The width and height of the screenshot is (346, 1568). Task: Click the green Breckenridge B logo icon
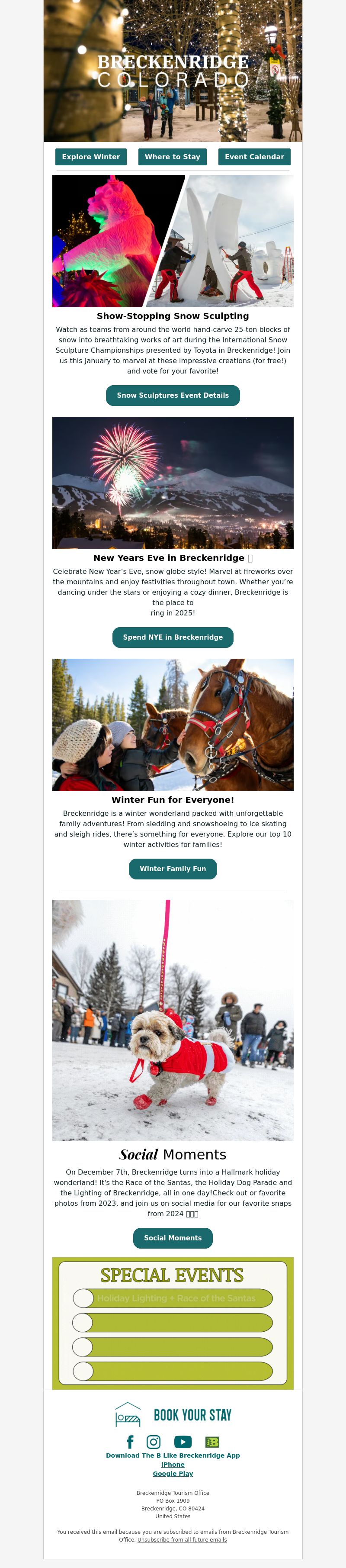tap(212, 1442)
